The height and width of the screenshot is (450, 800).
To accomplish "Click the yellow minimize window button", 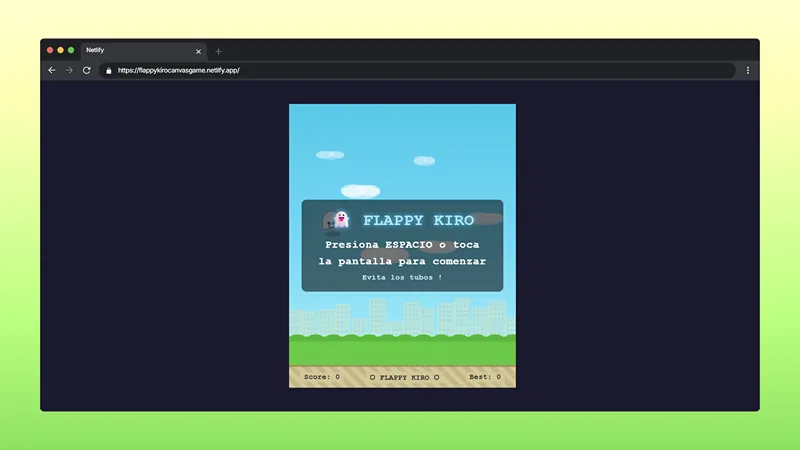I will [x=60, y=50].
